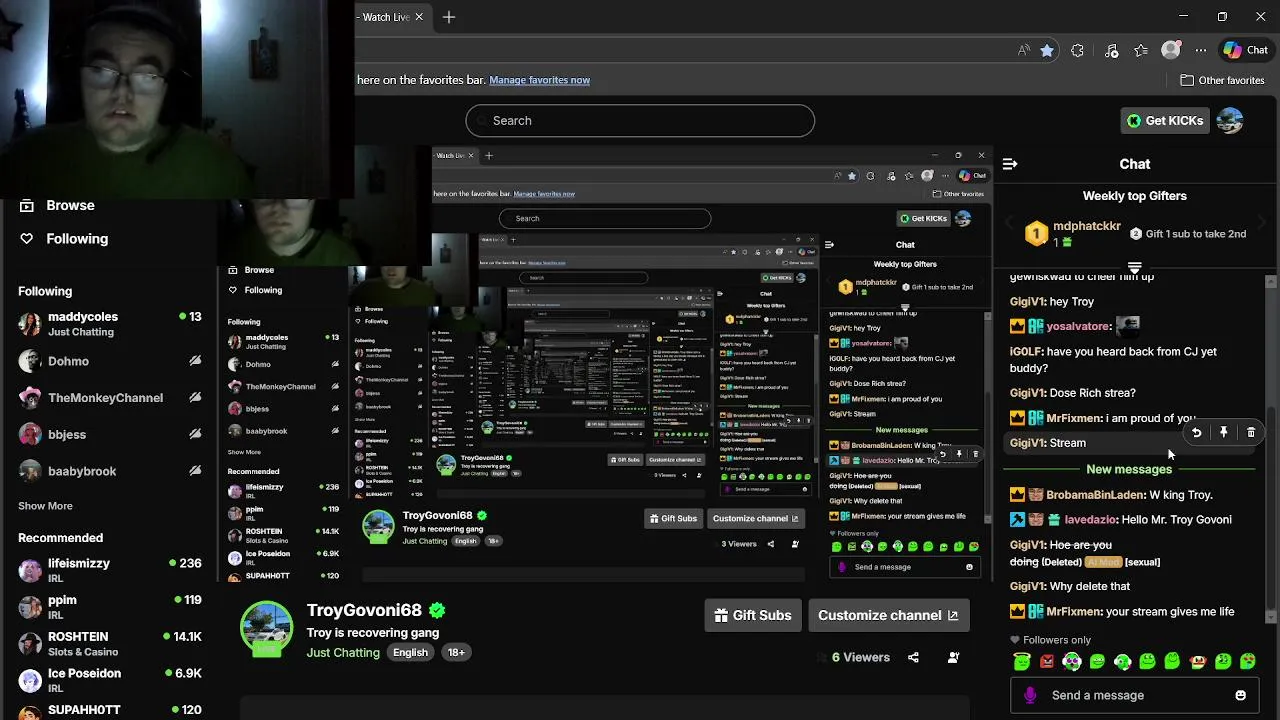Open the TroyGovoni68 profile avatar
Viewport: 1280px width, 720px height.
(x=266, y=628)
